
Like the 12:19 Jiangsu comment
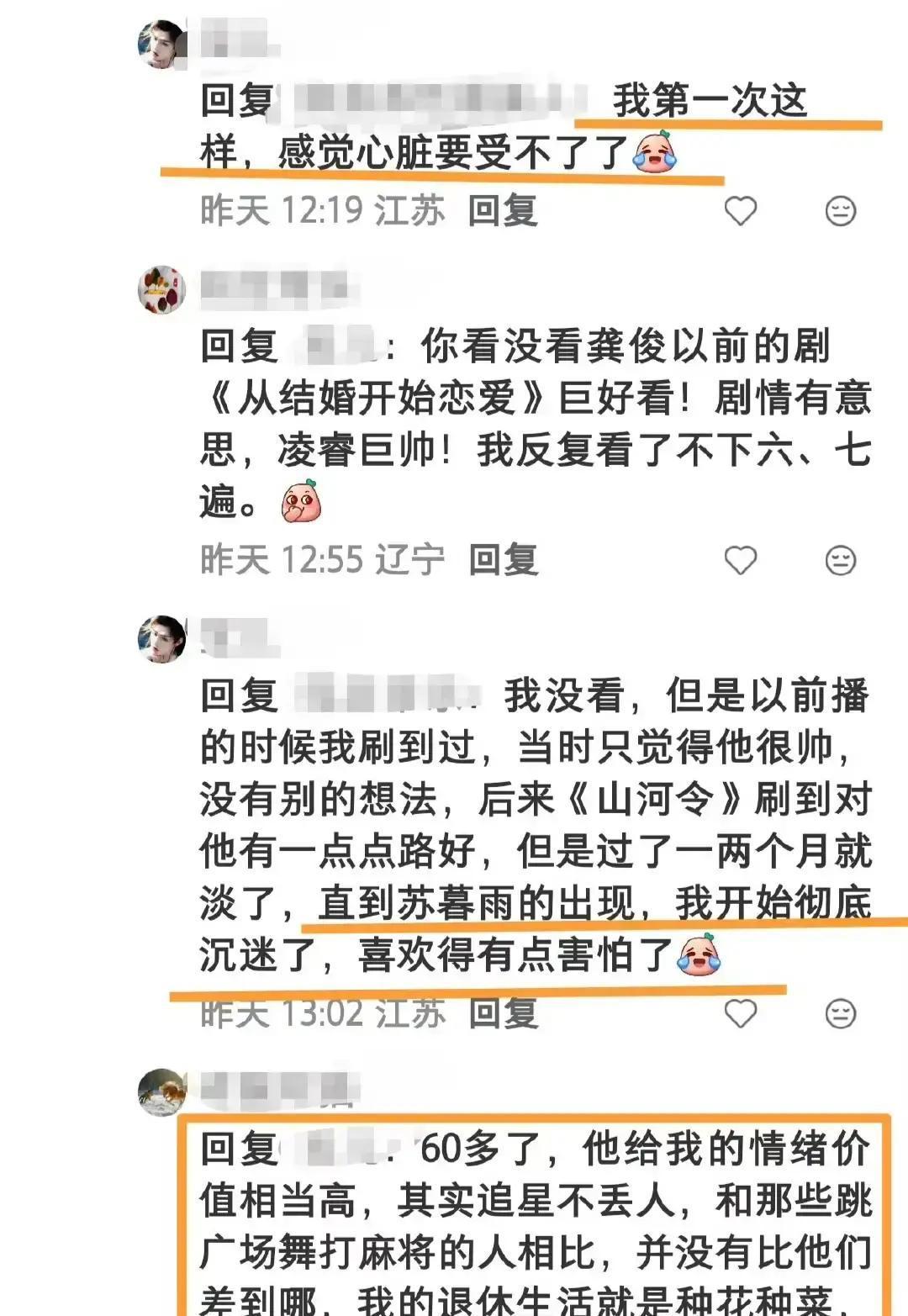click(x=741, y=210)
